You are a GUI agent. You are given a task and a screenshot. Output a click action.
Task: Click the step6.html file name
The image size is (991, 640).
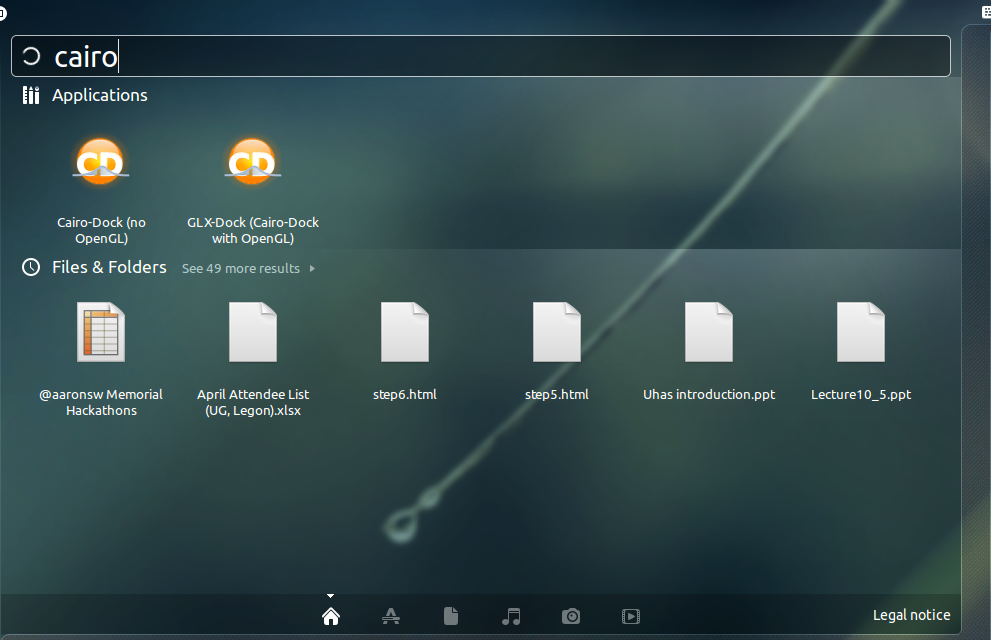pyautogui.click(x=405, y=395)
